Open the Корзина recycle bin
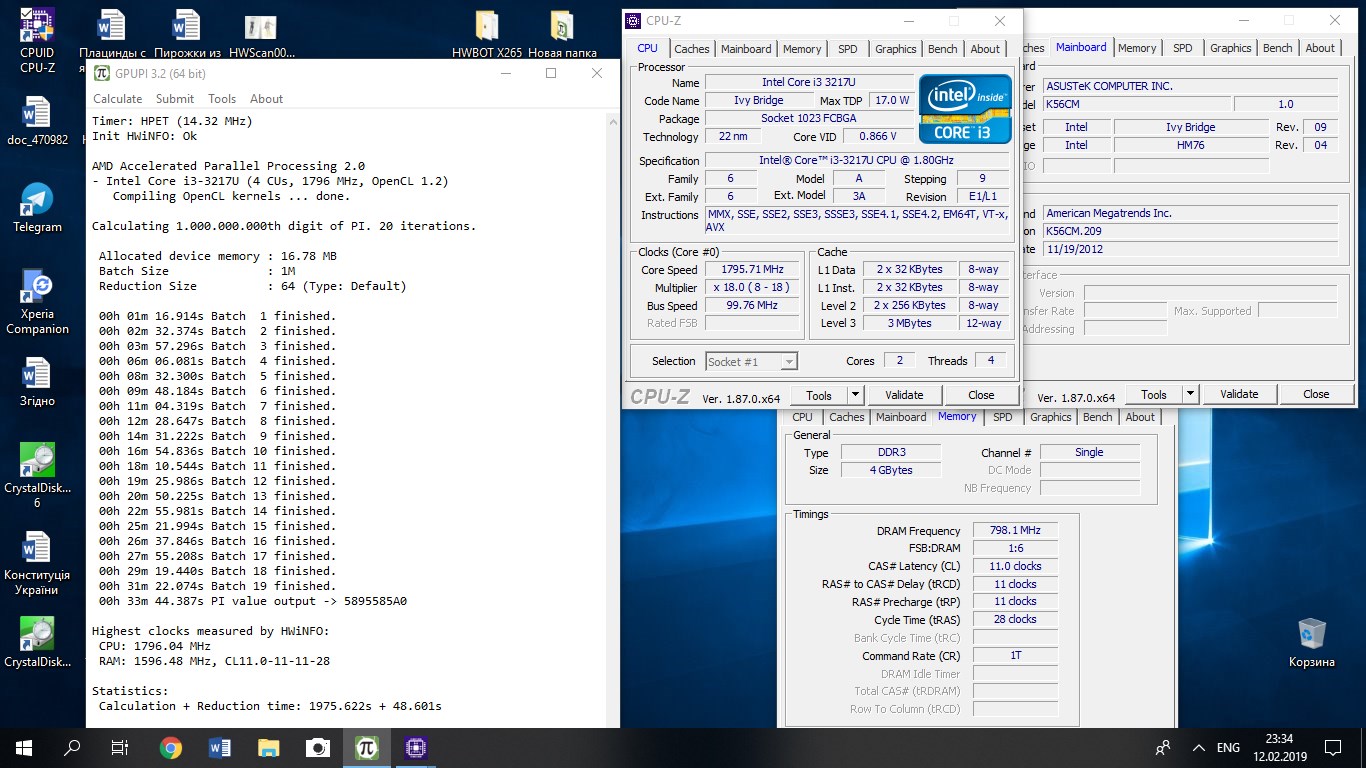The height and width of the screenshot is (768, 1366). (1311, 642)
